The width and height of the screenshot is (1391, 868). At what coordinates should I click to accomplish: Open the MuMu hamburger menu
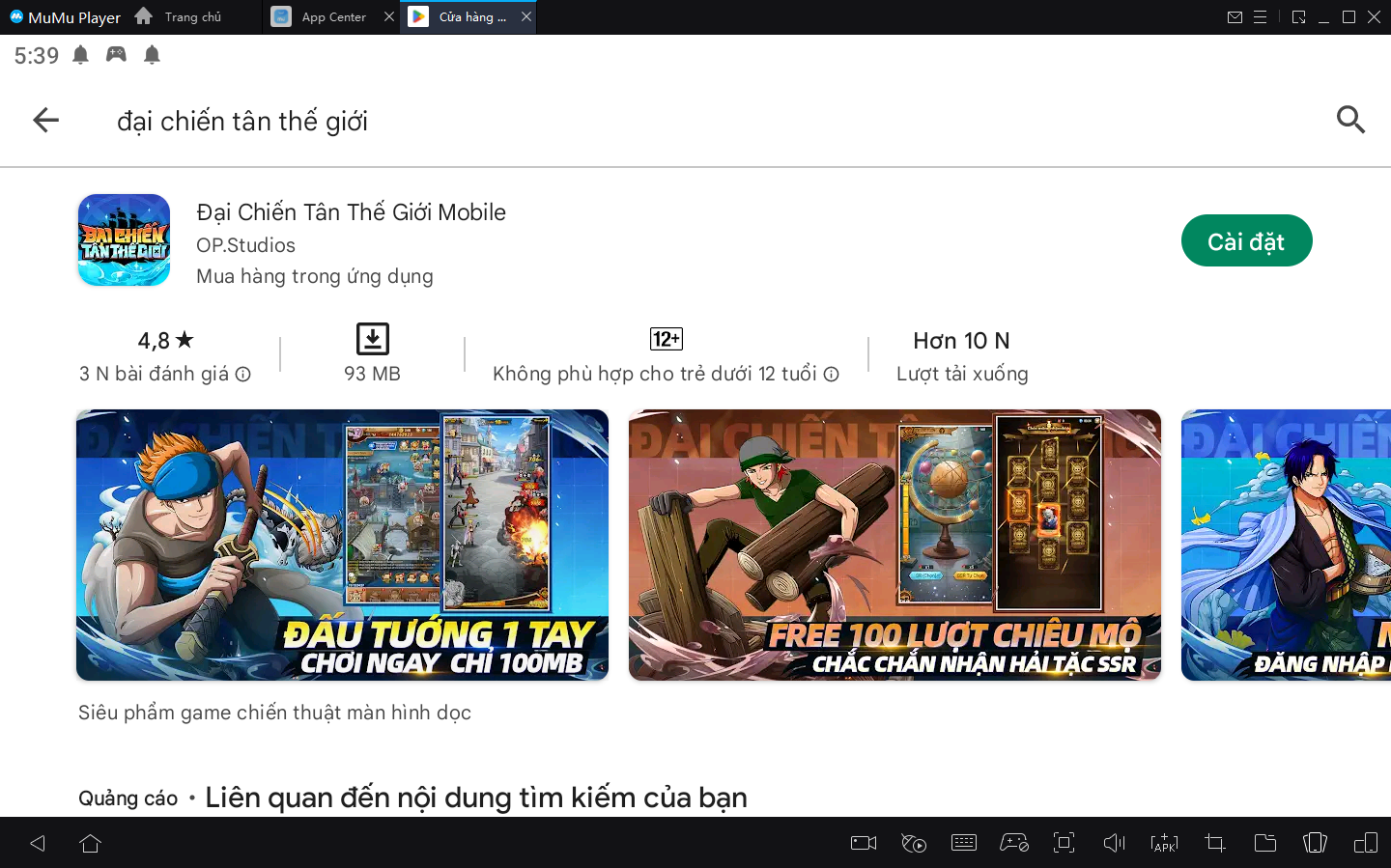(x=1260, y=17)
